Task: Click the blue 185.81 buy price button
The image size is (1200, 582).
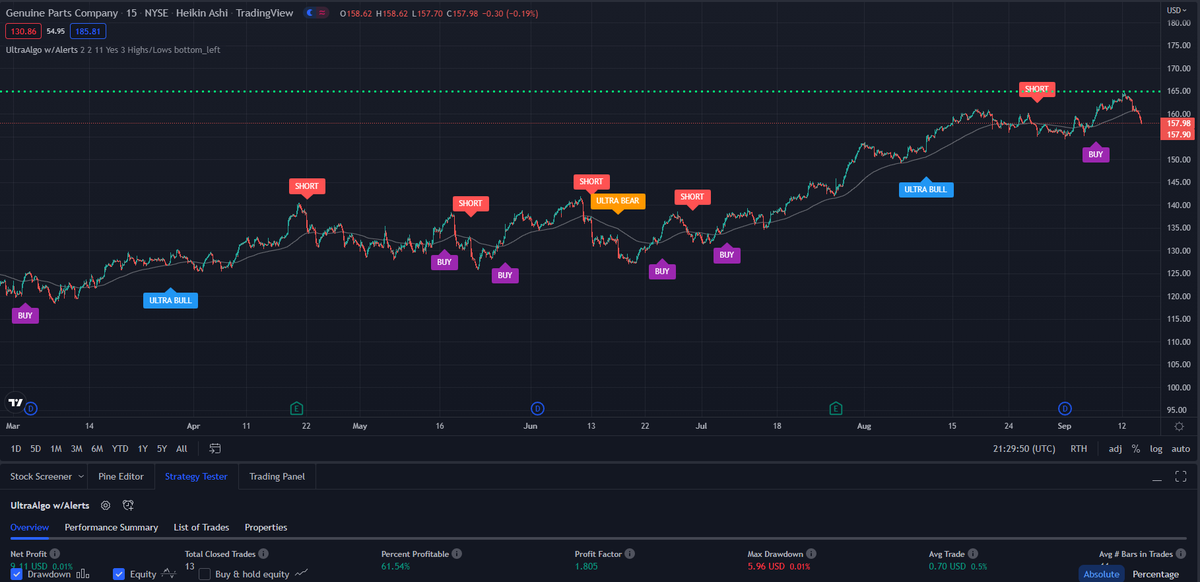Action: (87, 31)
